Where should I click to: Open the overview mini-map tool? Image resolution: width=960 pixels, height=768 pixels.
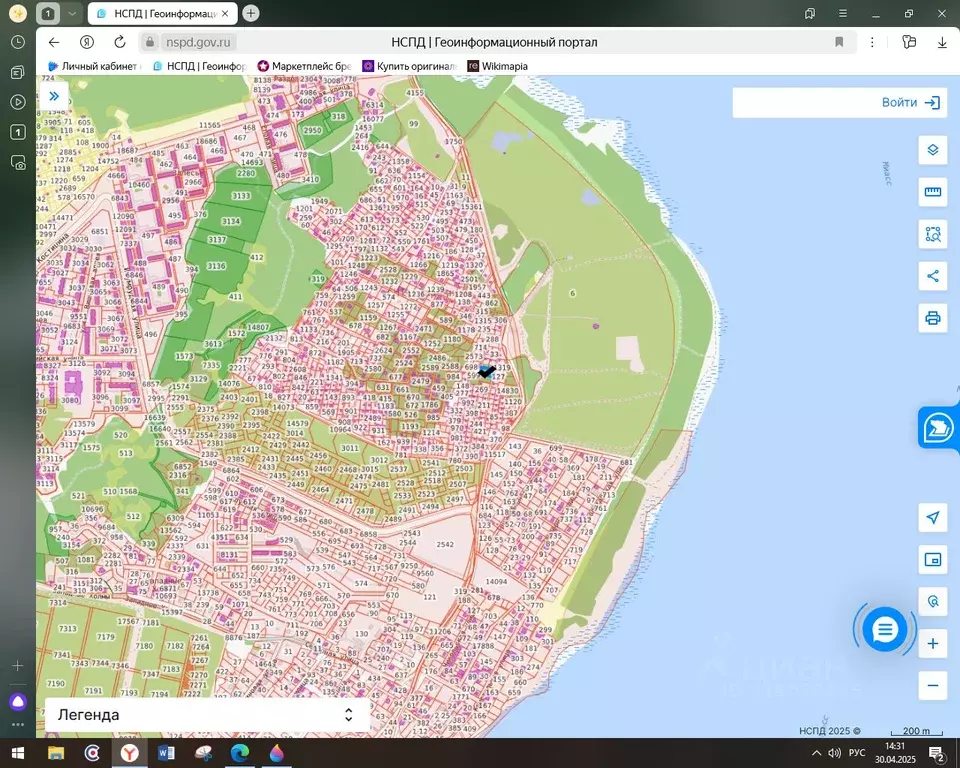pos(932,560)
